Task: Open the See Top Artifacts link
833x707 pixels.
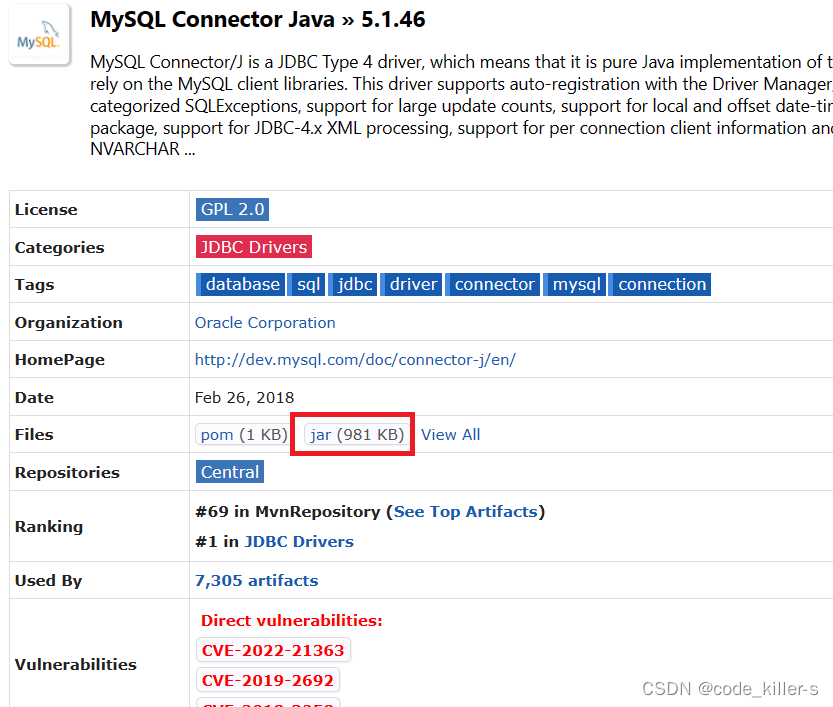Action: pos(466,511)
